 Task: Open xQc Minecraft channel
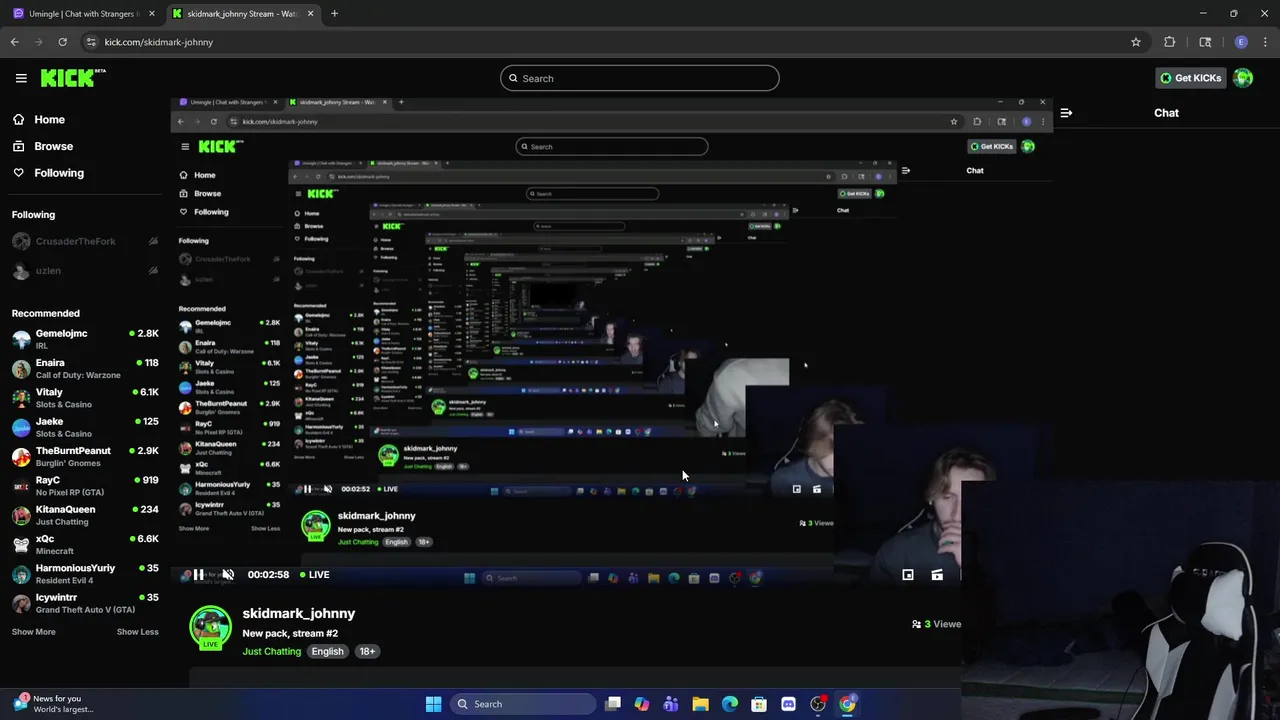(85, 545)
